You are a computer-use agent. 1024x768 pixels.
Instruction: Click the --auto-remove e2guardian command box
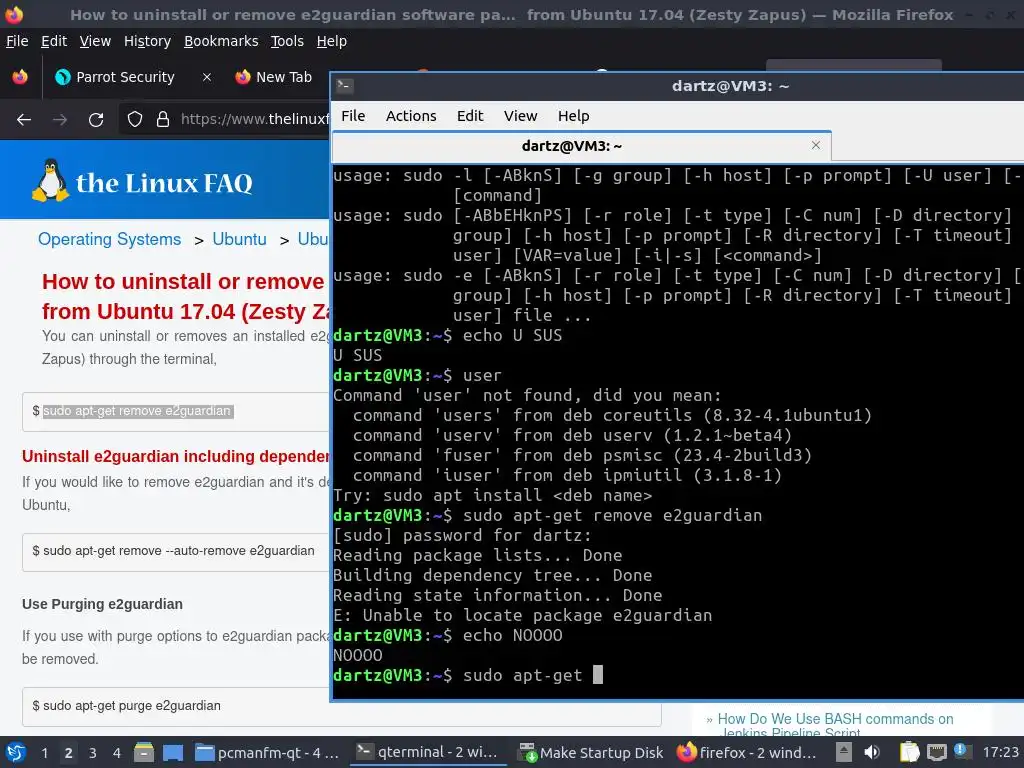(x=176, y=551)
